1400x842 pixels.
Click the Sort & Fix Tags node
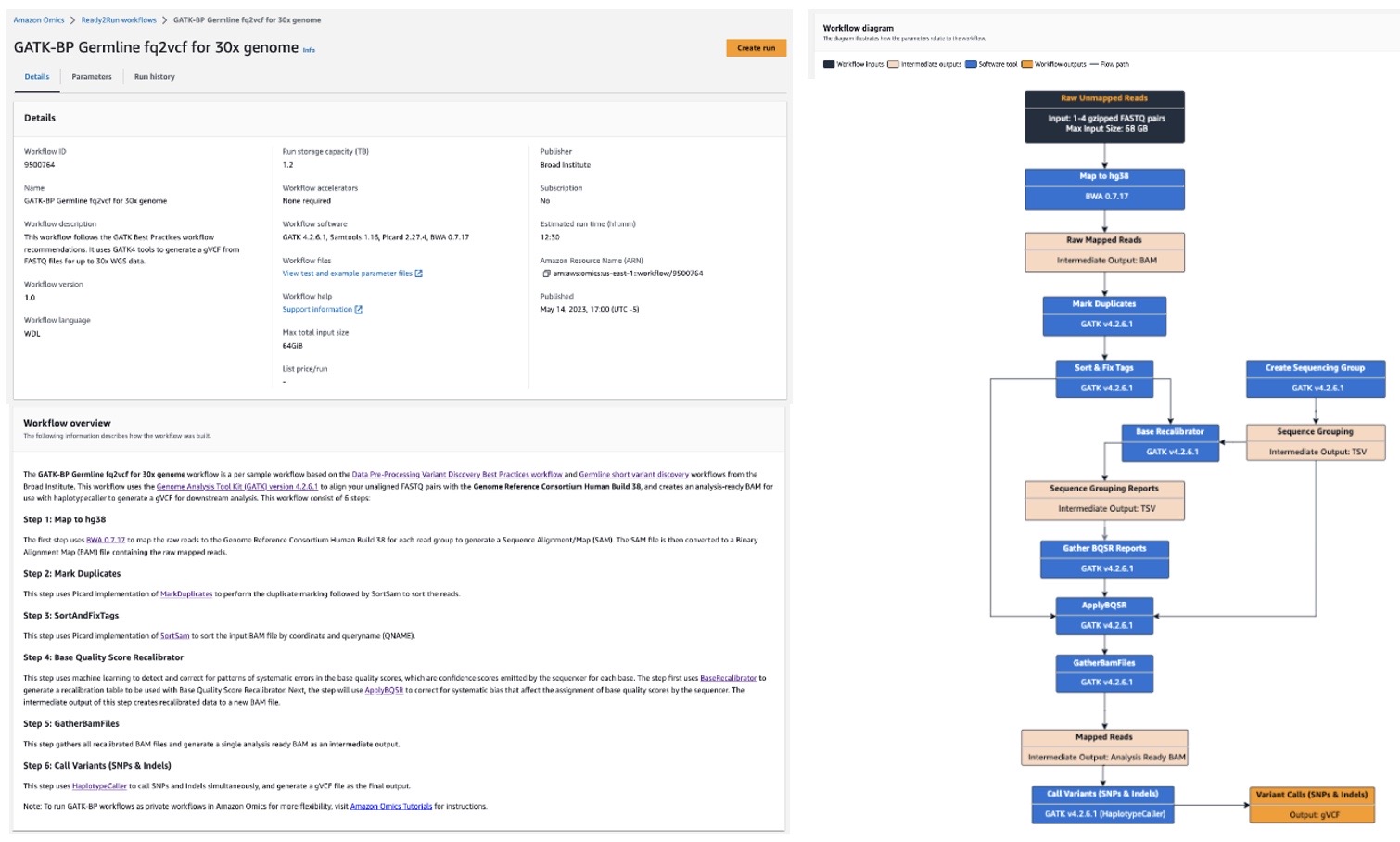(x=1104, y=379)
